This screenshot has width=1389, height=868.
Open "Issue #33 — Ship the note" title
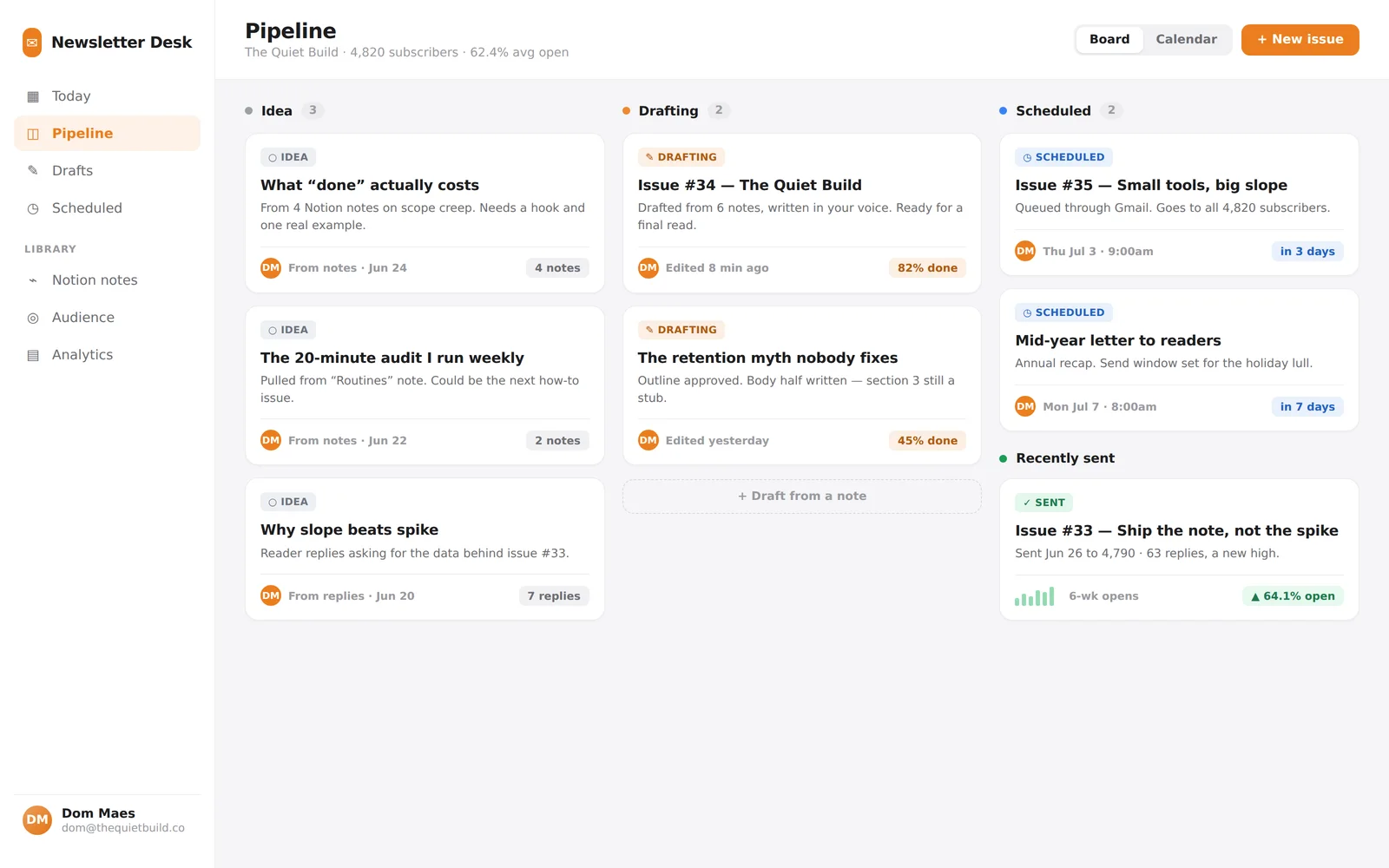(x=1176, y=530)
